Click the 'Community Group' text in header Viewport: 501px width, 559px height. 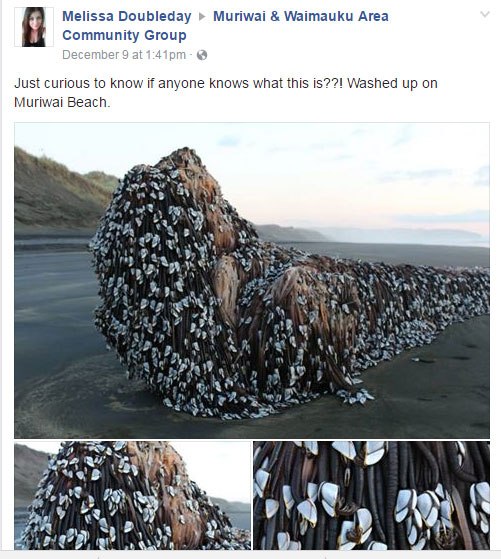tap(124, 35)
